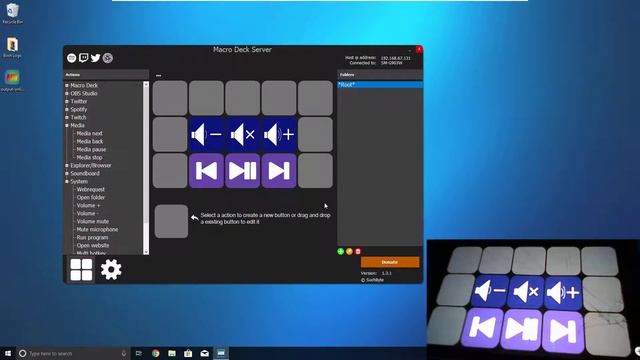
Task: Open the Windows Start menu
Action: point(8,353)
